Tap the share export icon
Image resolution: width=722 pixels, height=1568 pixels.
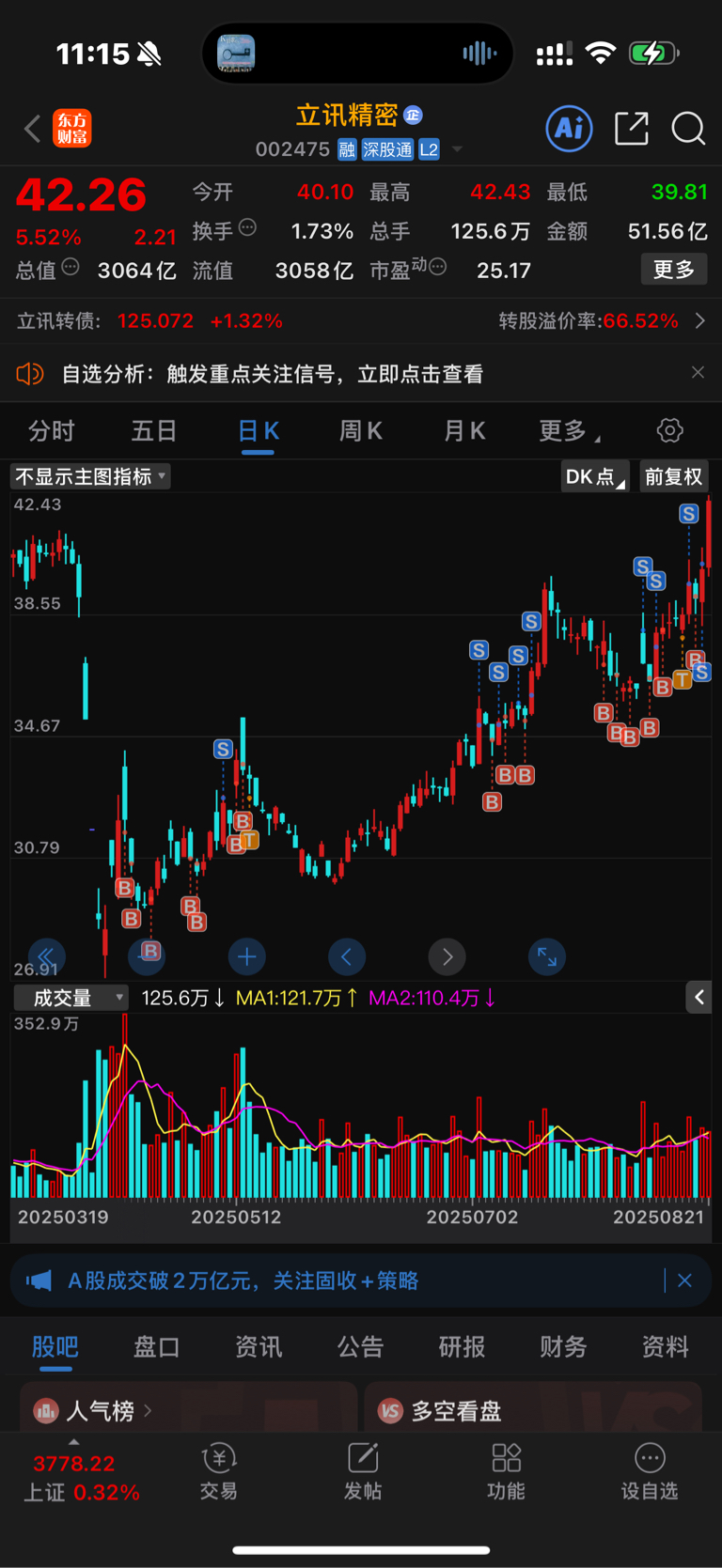pyautogui.click(x=632, y=128)
